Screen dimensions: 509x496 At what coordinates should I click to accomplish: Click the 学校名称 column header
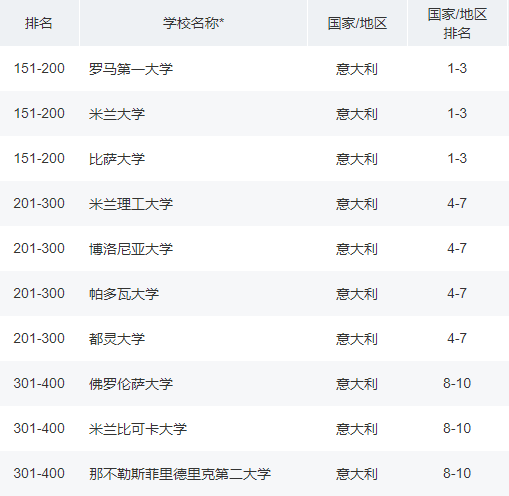pos(193,23)
